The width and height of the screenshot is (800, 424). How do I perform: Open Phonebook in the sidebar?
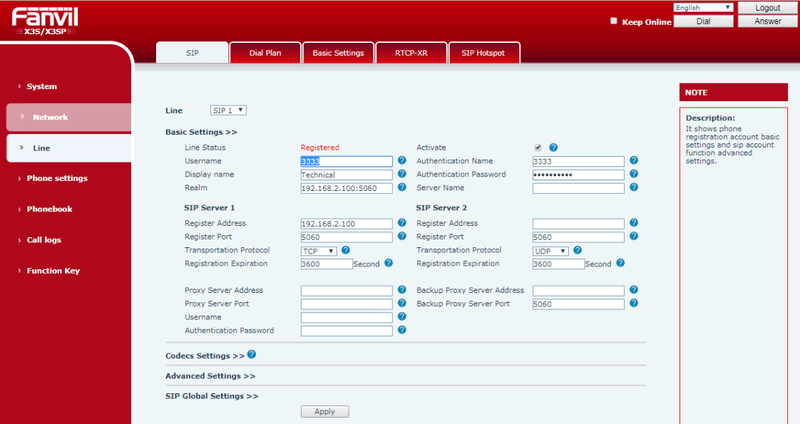[50, 209]
